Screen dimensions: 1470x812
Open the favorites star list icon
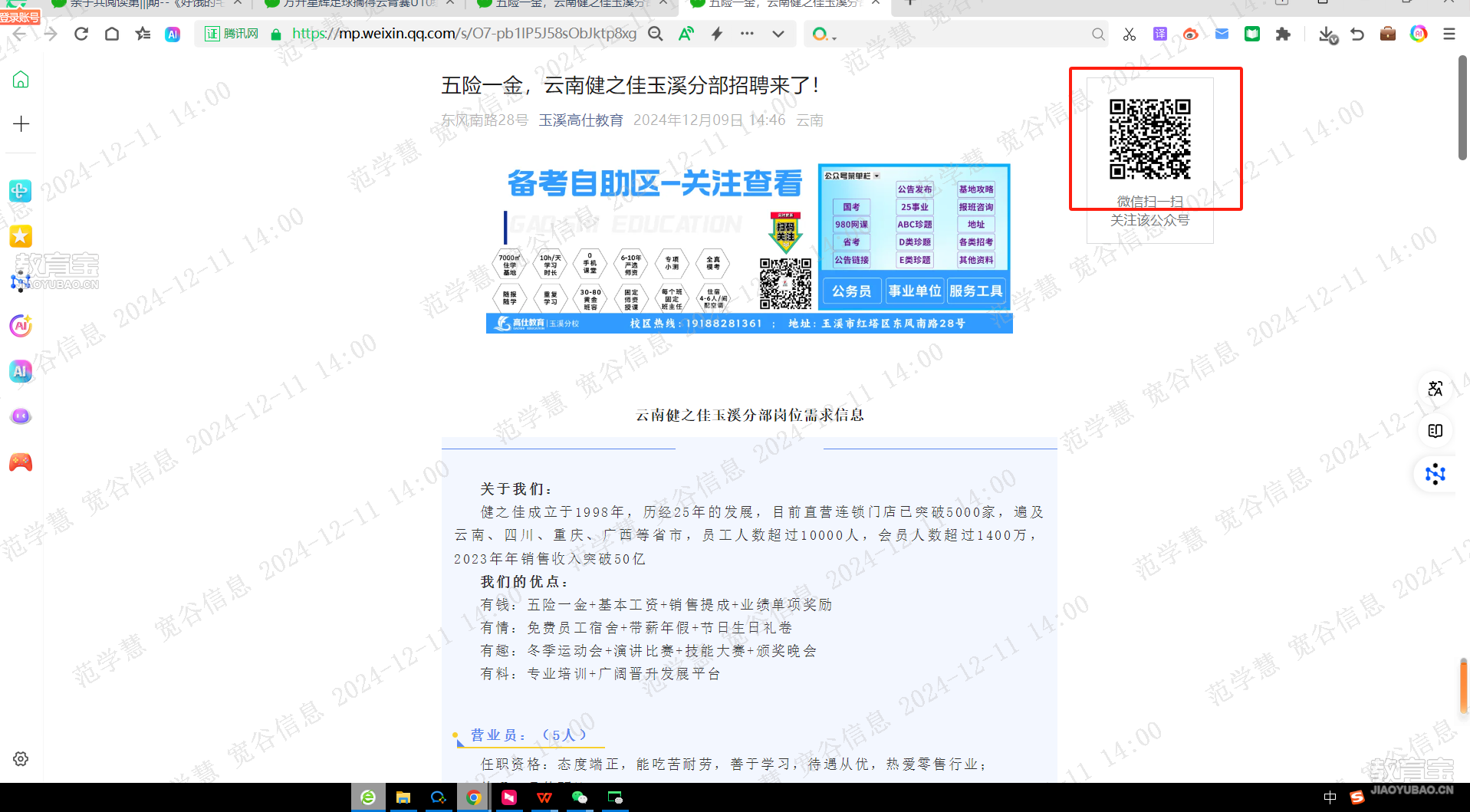click(143, 34)
